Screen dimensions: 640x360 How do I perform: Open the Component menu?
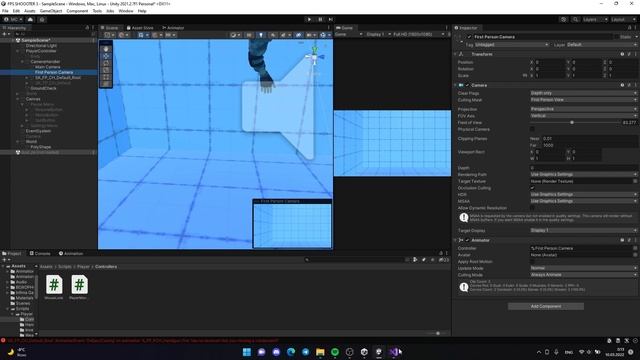coord(77,11)
